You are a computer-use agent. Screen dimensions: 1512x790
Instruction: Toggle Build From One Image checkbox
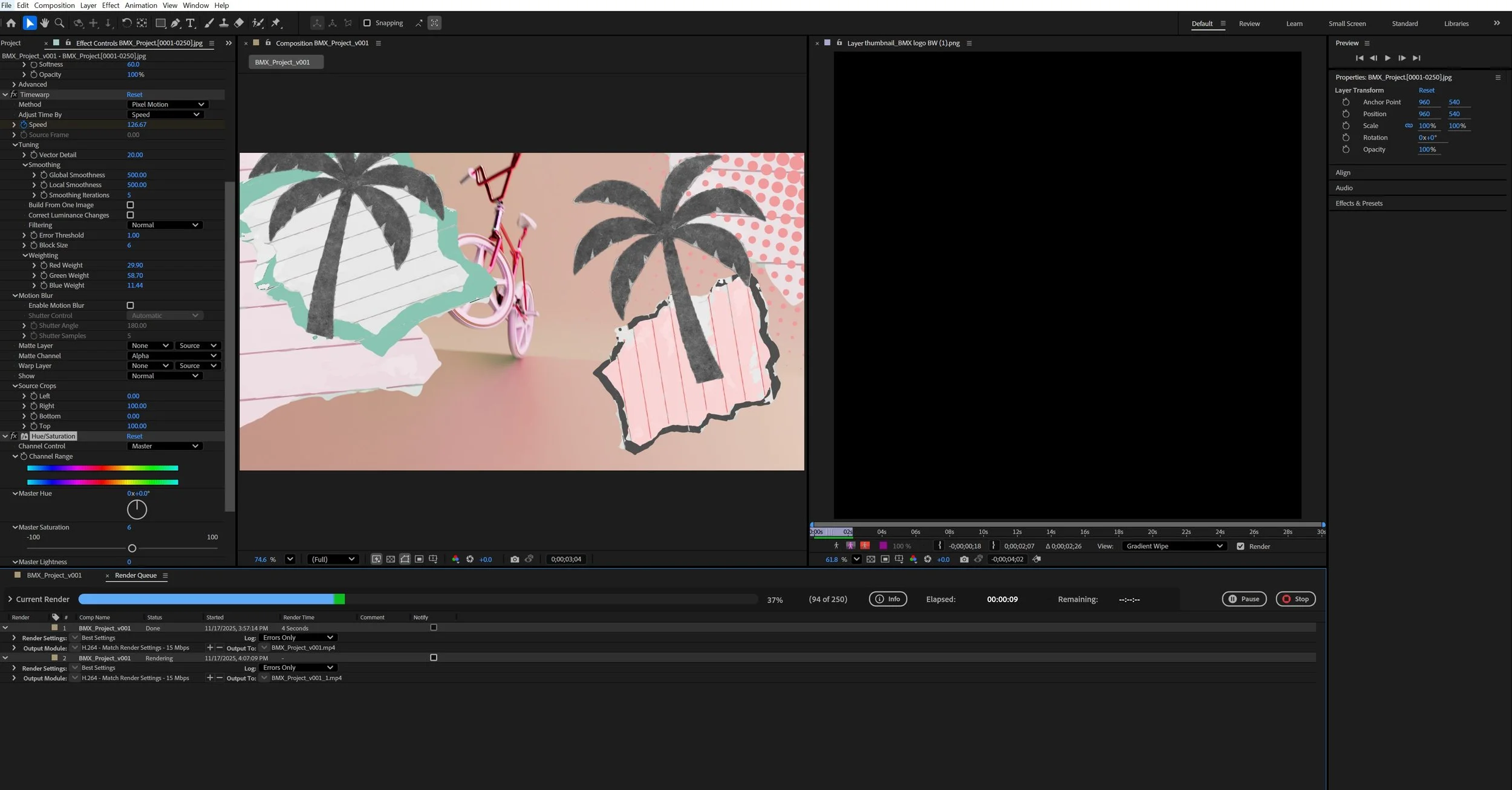point(130,205)
